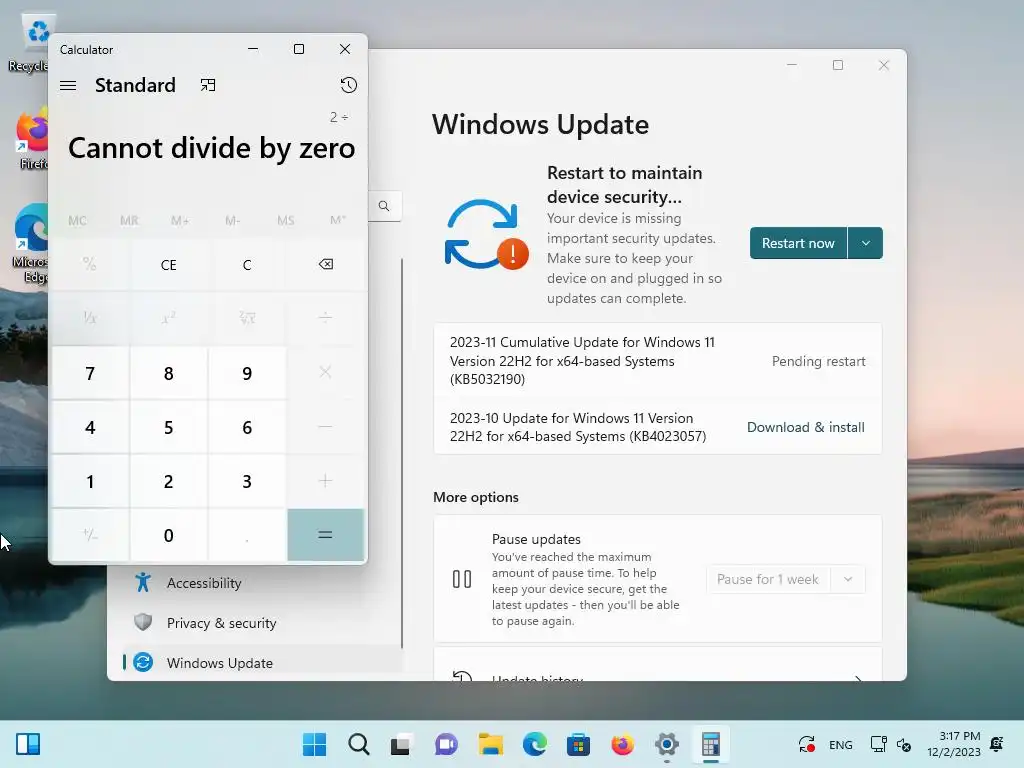Switch to Calculator app on taskbar
This screenshot has height=768, width=1024.
711,744
